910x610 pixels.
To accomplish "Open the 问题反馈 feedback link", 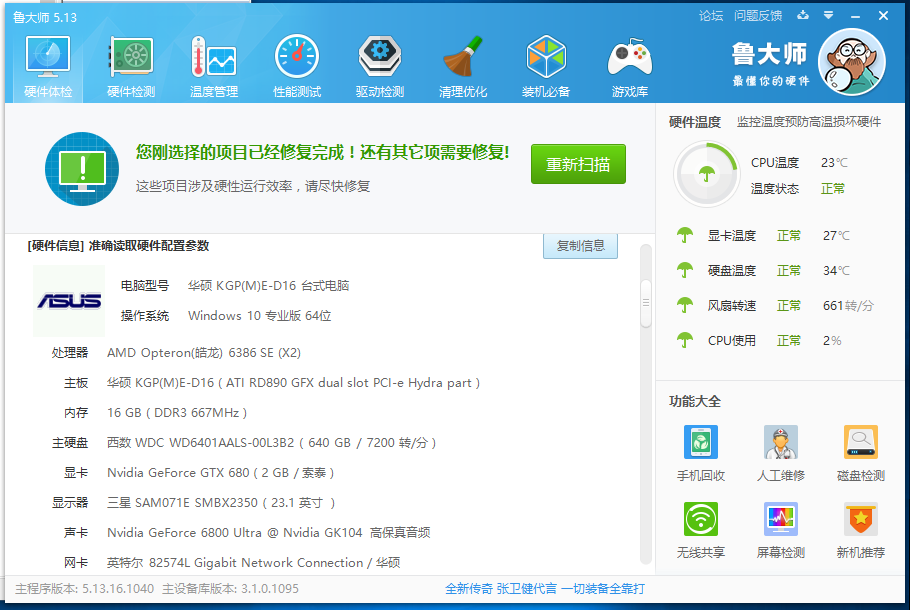I will tap(758, 16).
